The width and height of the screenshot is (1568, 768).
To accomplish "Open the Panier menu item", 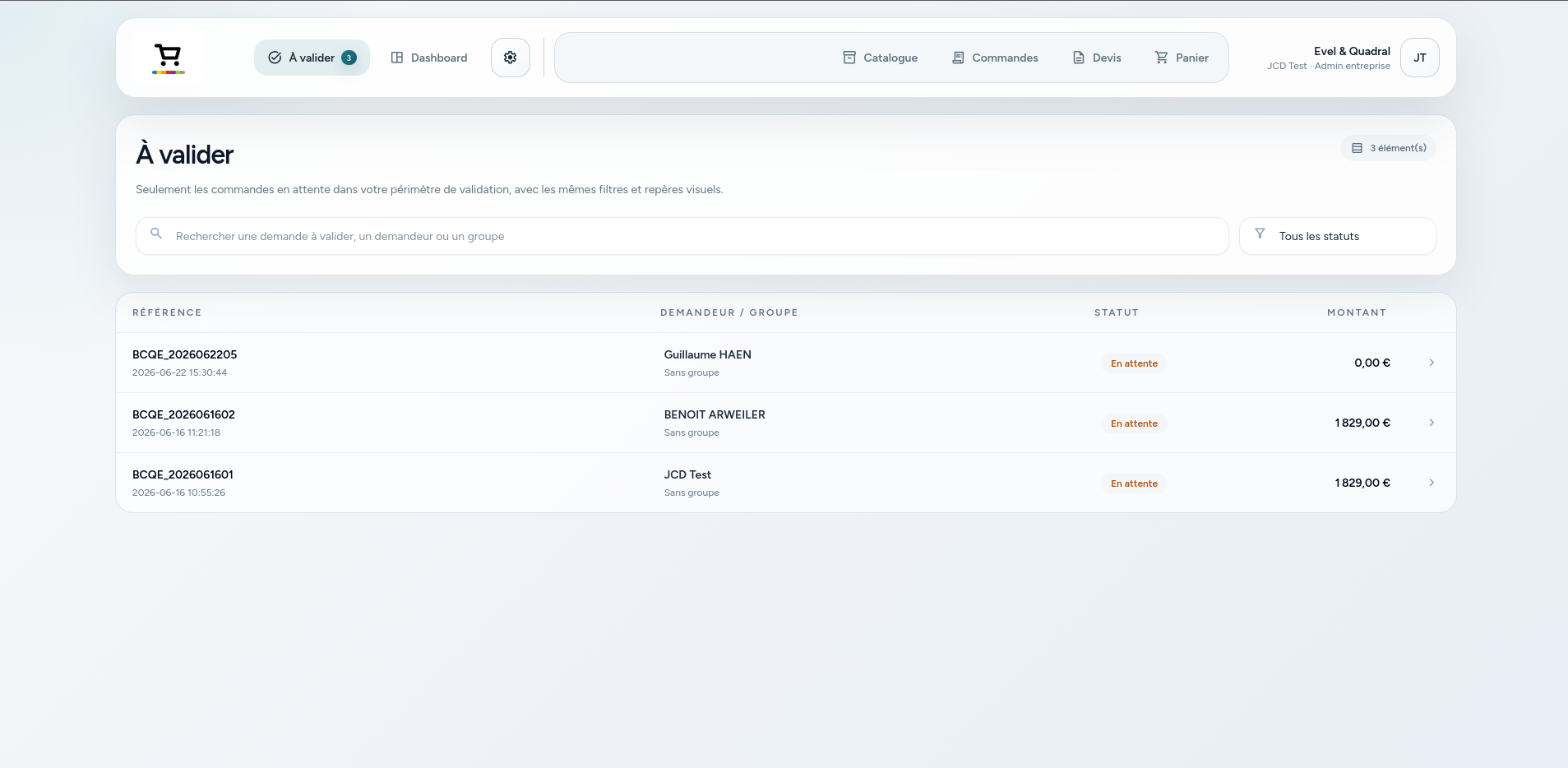I will pos(1182,58).
